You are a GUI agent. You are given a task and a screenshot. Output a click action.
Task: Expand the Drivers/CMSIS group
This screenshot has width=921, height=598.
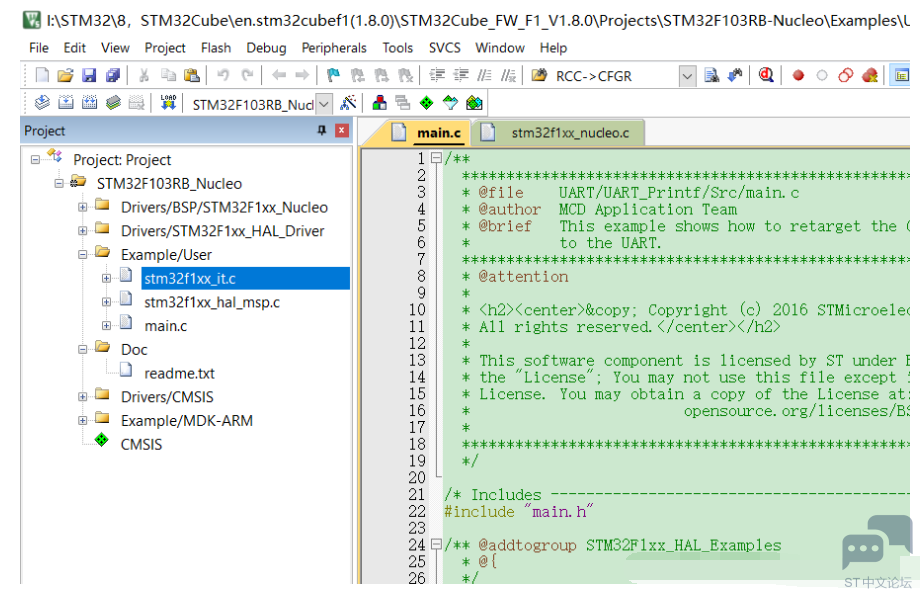82,397
